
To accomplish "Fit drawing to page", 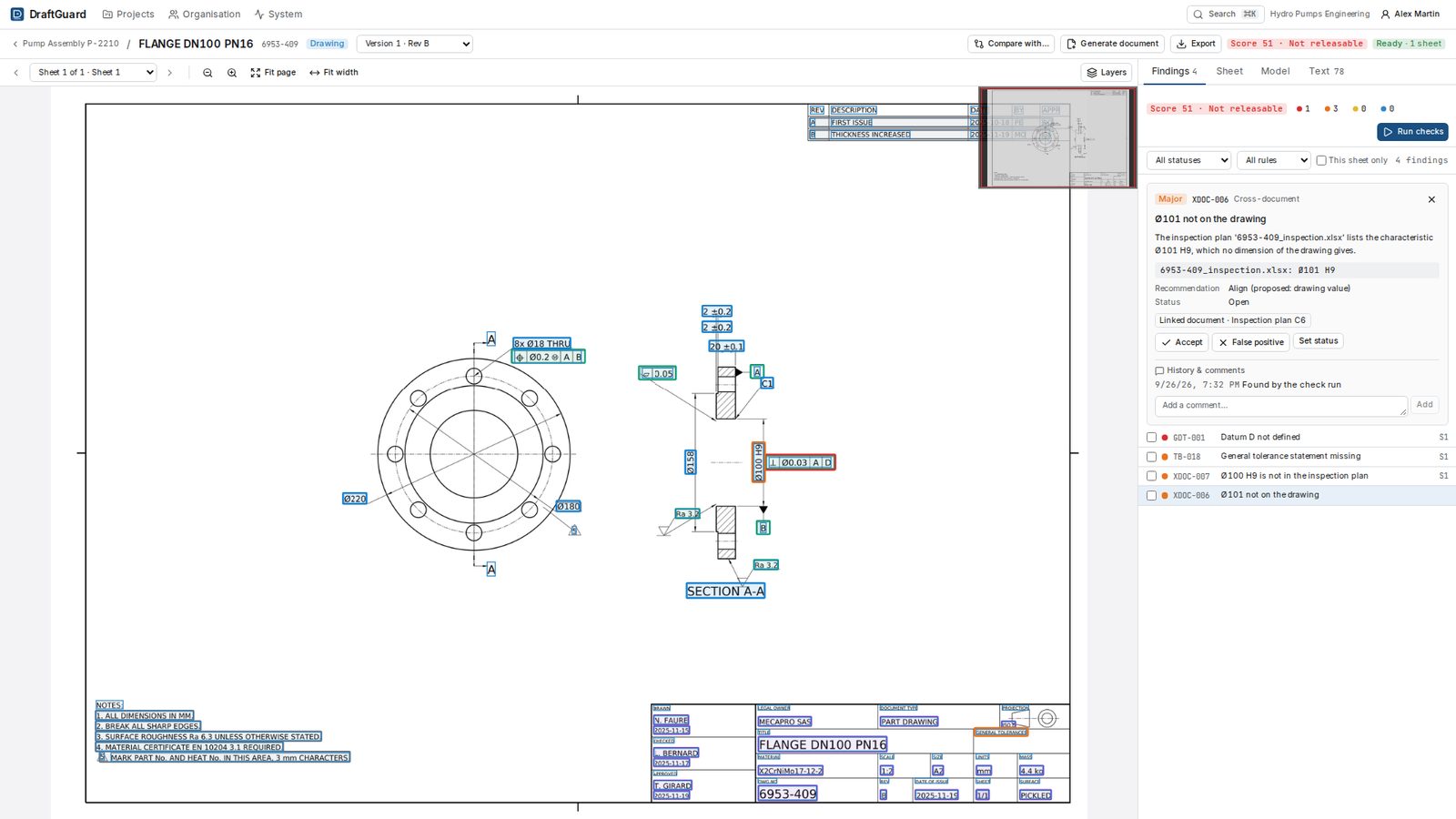I will (273, 73).
